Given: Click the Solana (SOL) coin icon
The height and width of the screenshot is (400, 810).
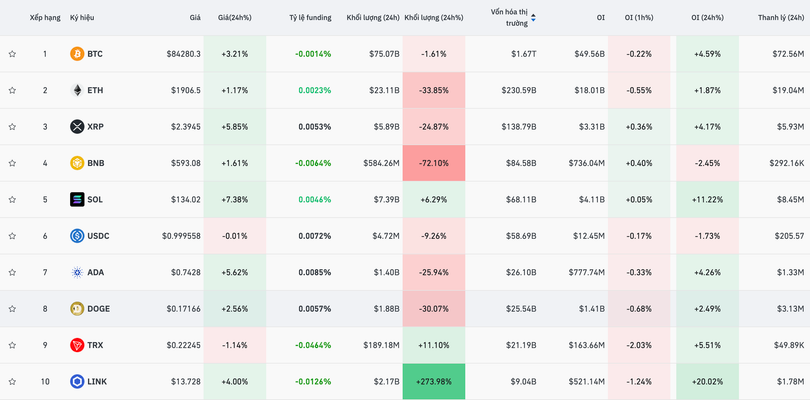Looking at the screenshot, I should (x=77, y=200).
